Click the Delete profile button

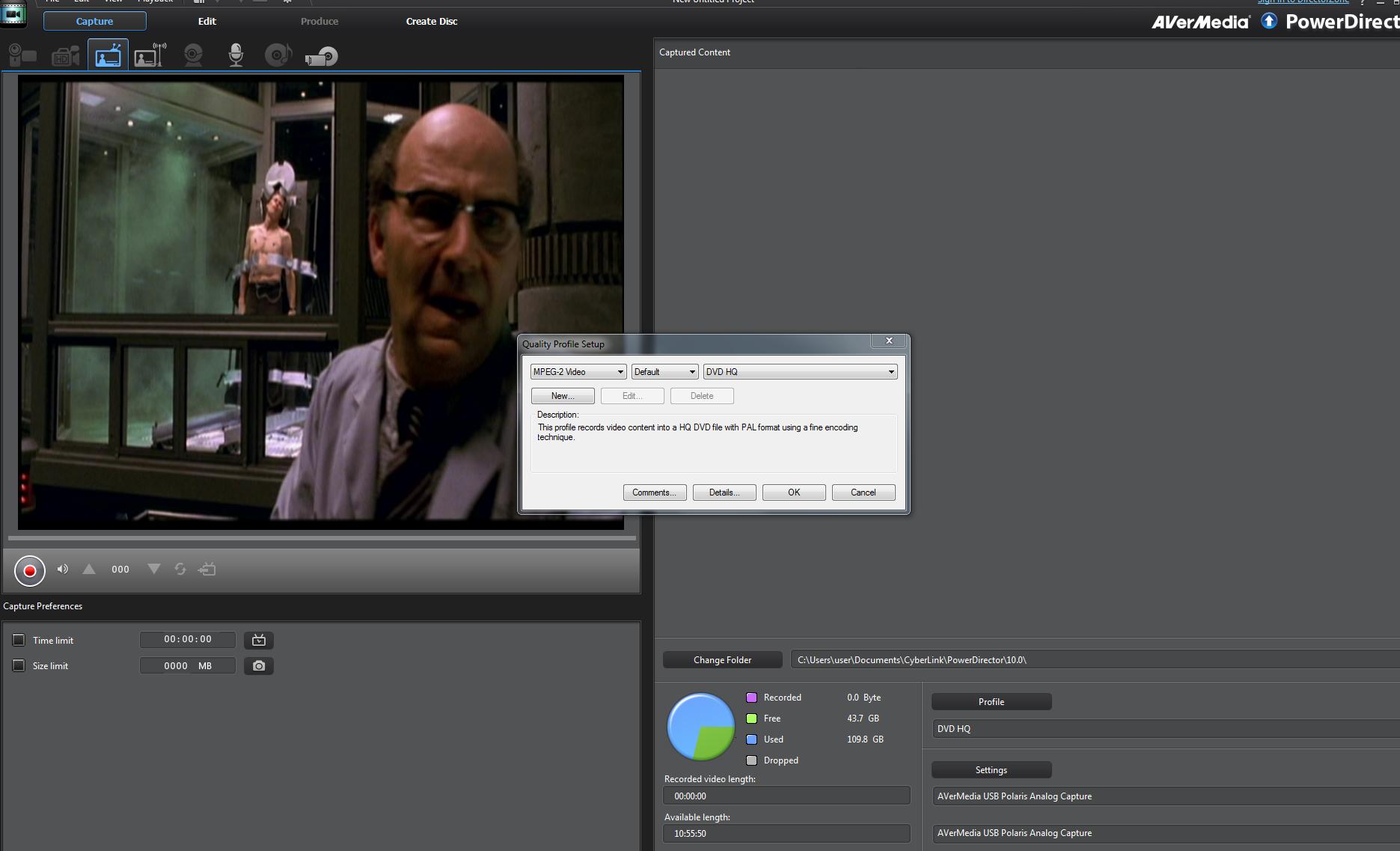pyautogui.click(x=702, y=396)
